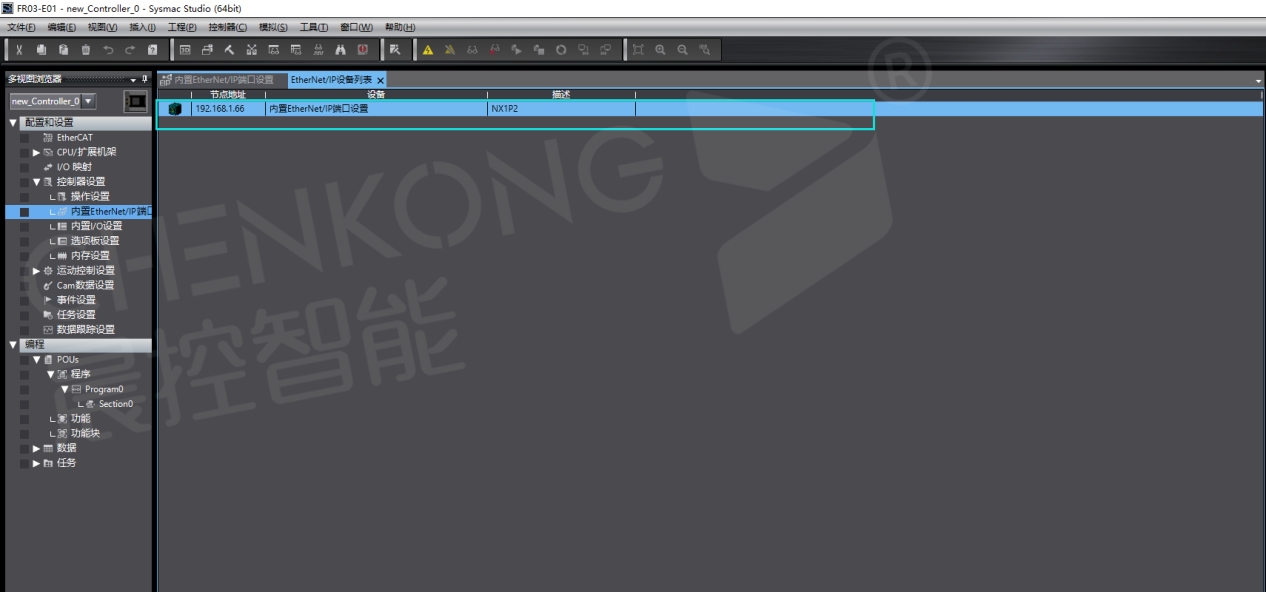Click the Undo arrow toolbar icon
1266x592 pixels.
pos(108,49)
